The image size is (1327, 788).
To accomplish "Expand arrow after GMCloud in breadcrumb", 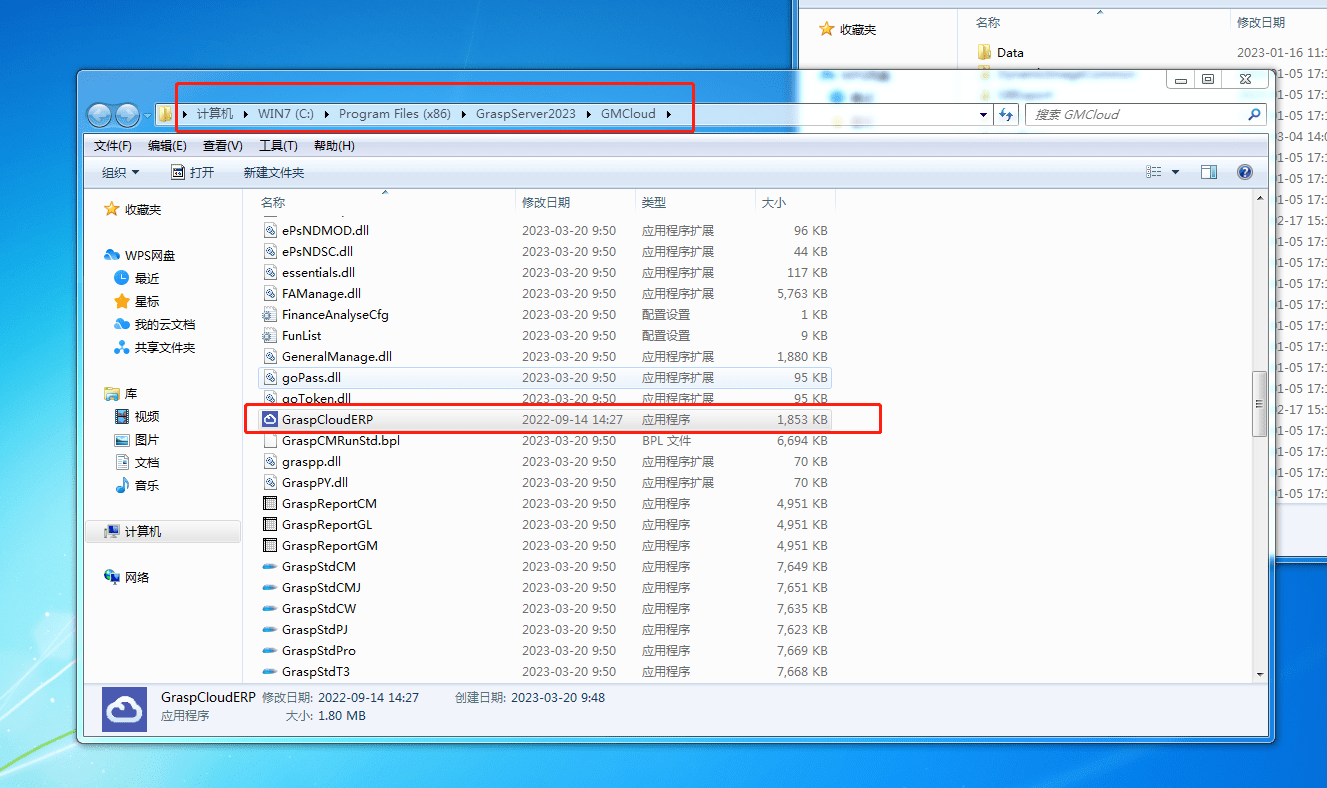I will [669, 114].
